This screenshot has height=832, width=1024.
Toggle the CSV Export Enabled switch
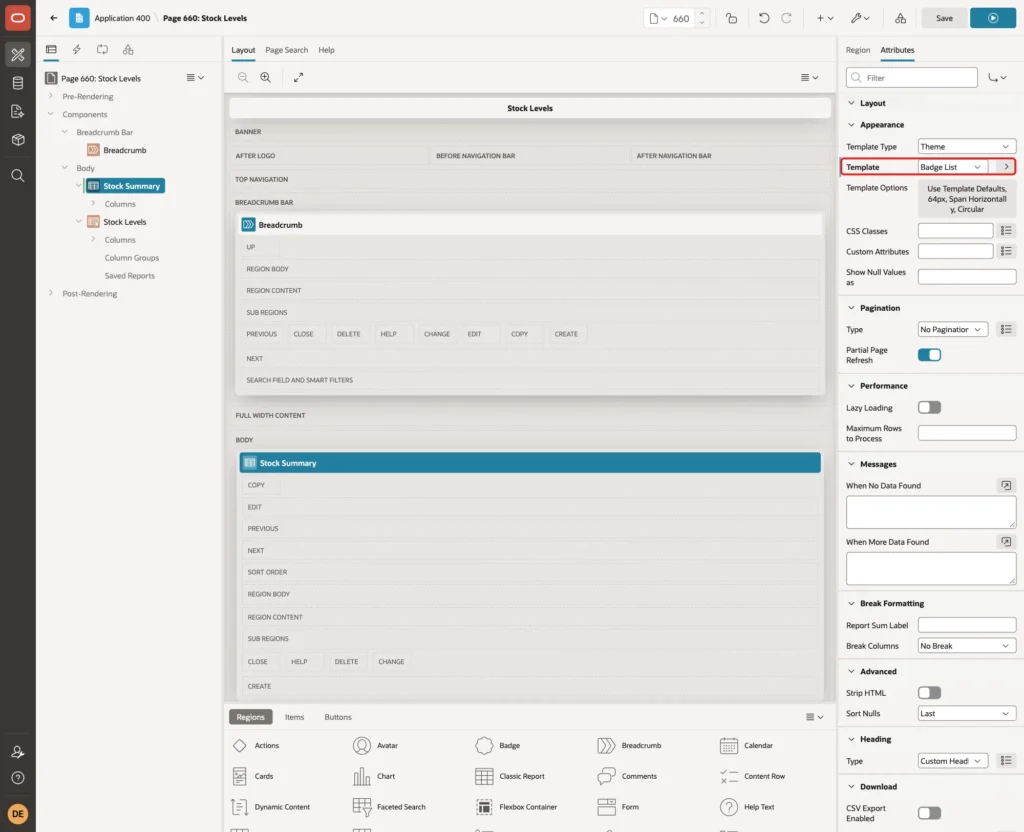point(929,813)
